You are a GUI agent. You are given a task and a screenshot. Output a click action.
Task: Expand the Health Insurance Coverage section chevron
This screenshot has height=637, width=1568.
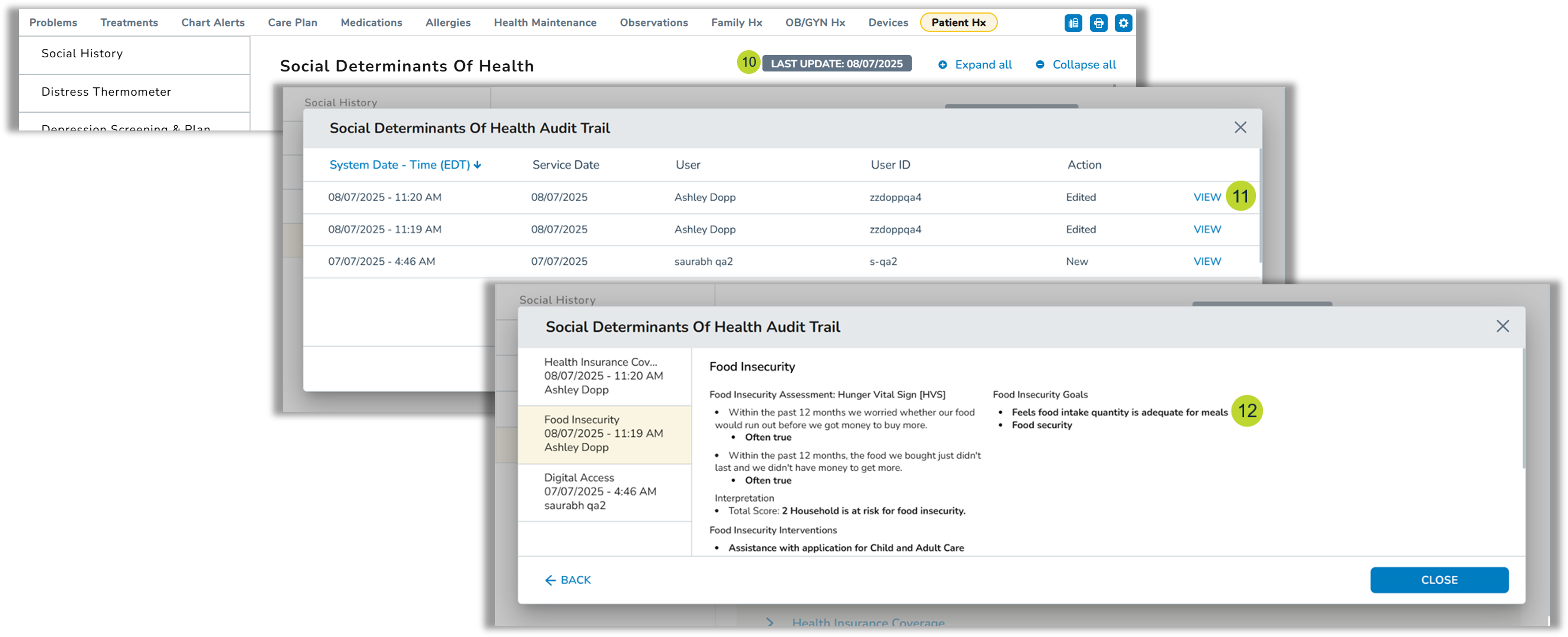point(770,622)
